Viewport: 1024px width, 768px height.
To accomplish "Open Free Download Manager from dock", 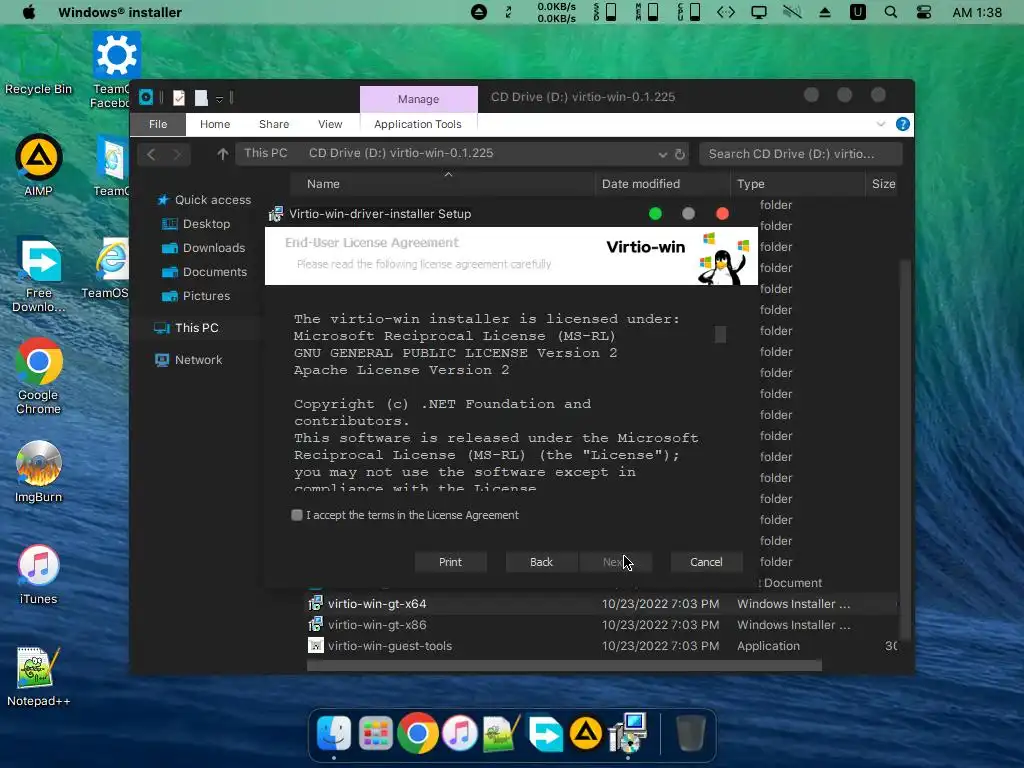I will tap(545, 734).
